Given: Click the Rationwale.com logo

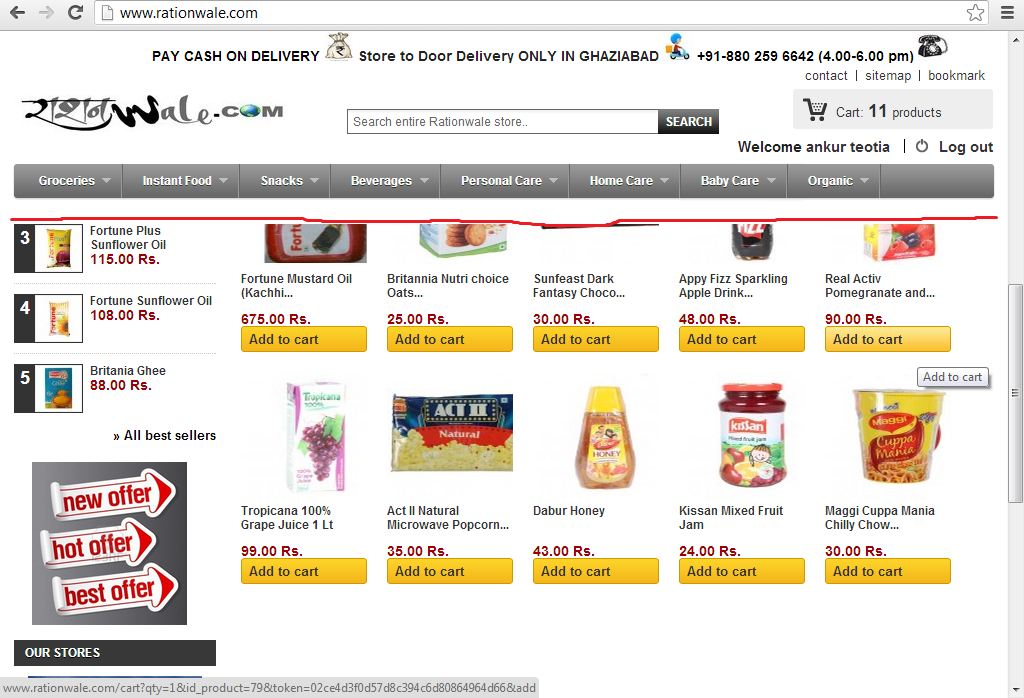Looking at the screenshot, I should [x=153, y=112].
